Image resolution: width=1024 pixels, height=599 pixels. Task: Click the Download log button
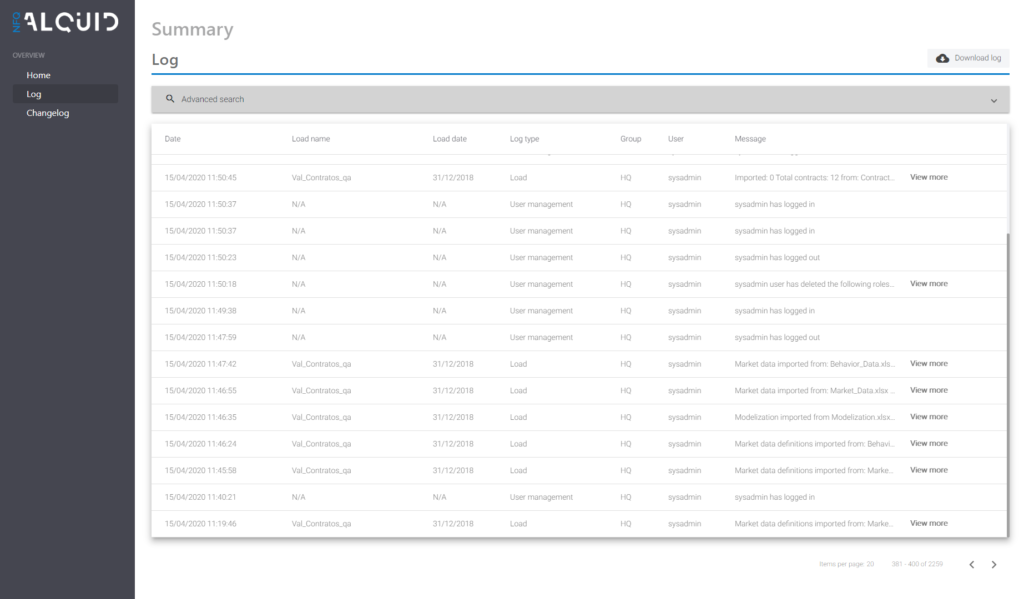tap(968, 58)
